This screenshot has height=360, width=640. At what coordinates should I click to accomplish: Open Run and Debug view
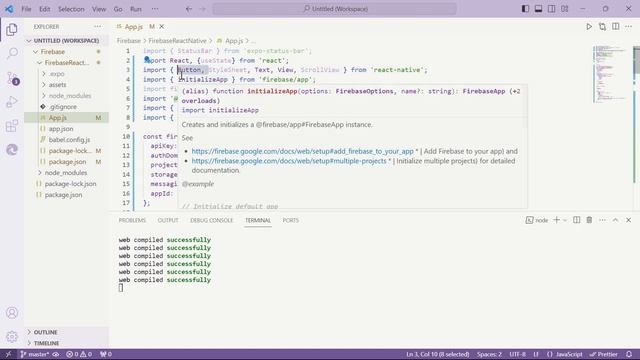(12, 102)
